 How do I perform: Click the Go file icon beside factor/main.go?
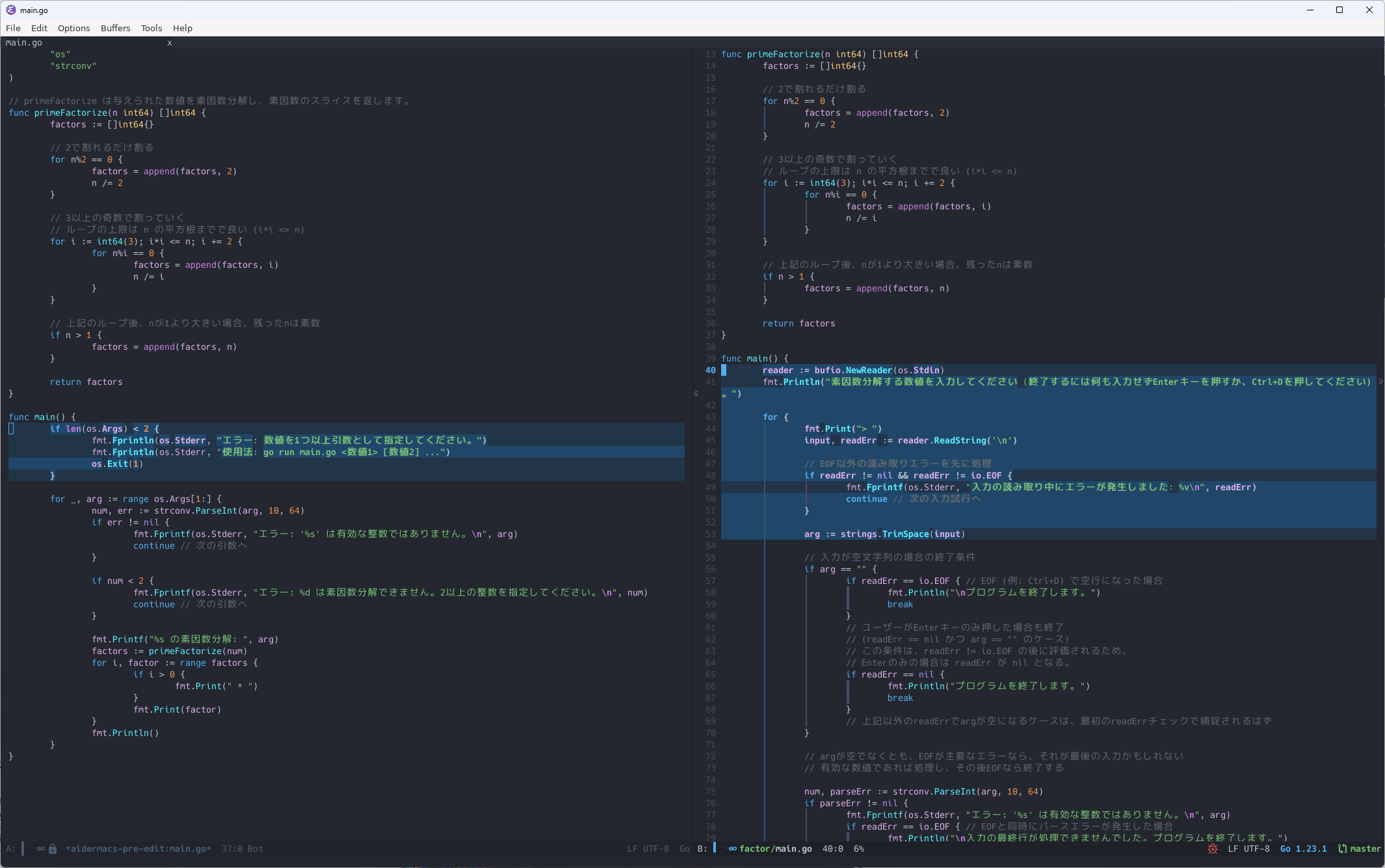732,848
